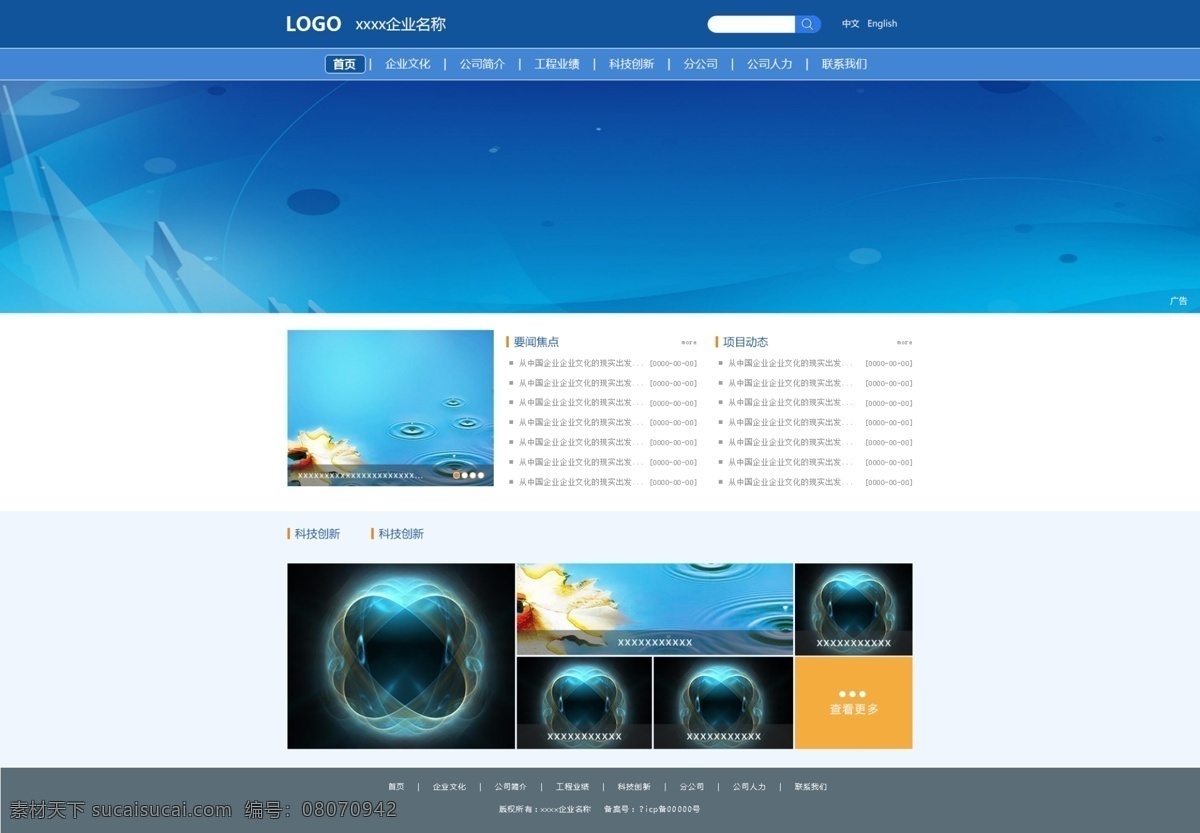The image size is (1200, 833).
Task: Open 公司人力 from the top menu
Action: pos(770,64)
